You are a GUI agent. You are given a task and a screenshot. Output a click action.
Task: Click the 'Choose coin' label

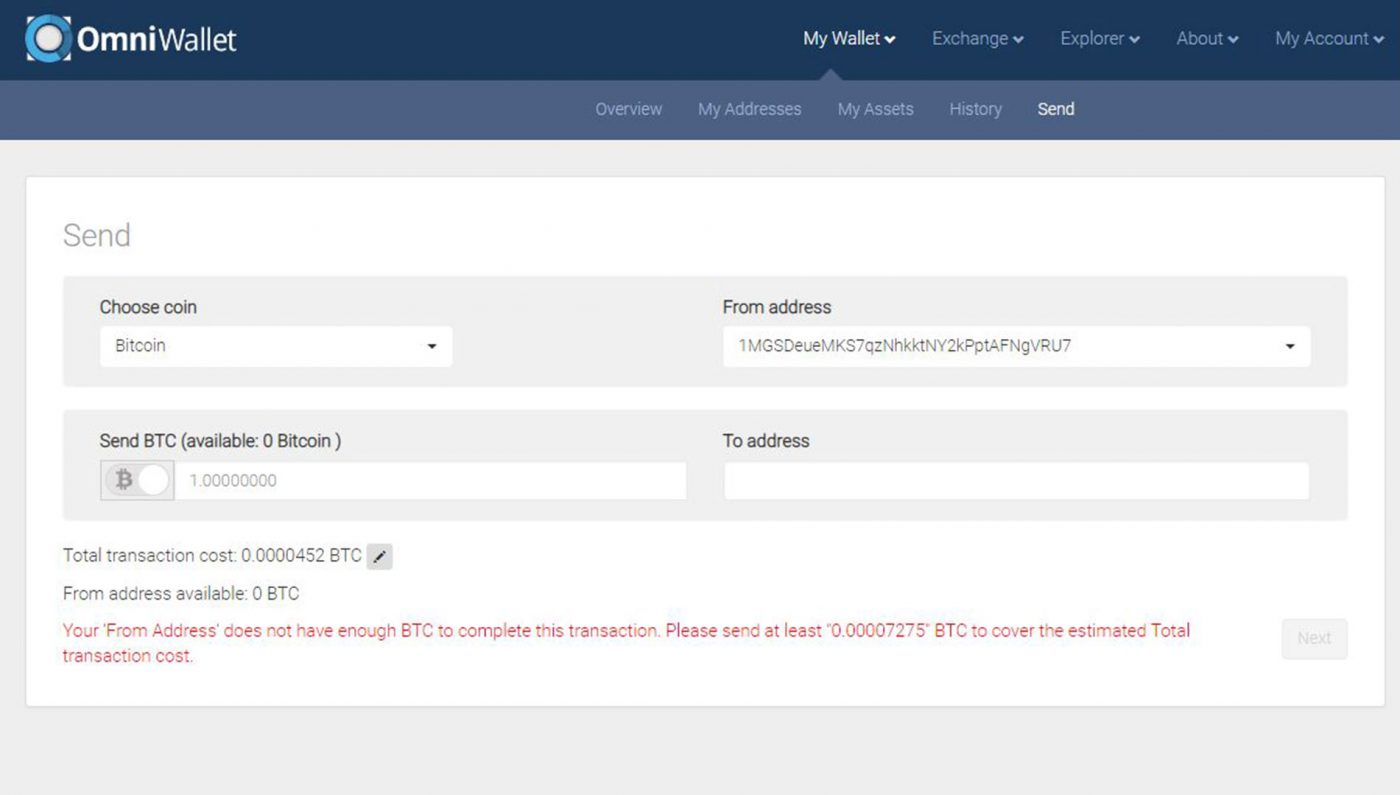pyautogui.click(x=148, y=307)
